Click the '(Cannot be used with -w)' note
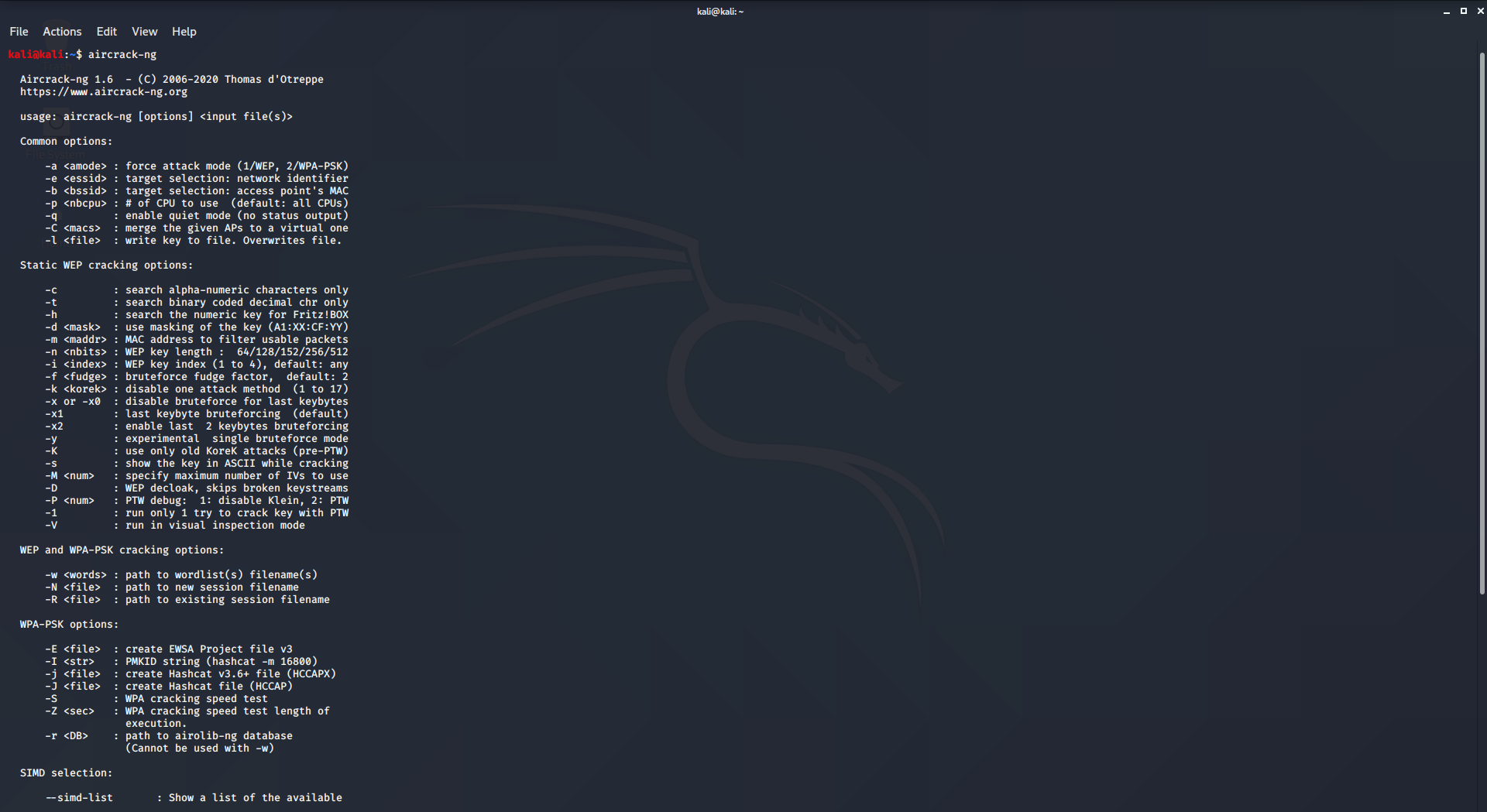1487x812 pixels. tap(200, 749)
